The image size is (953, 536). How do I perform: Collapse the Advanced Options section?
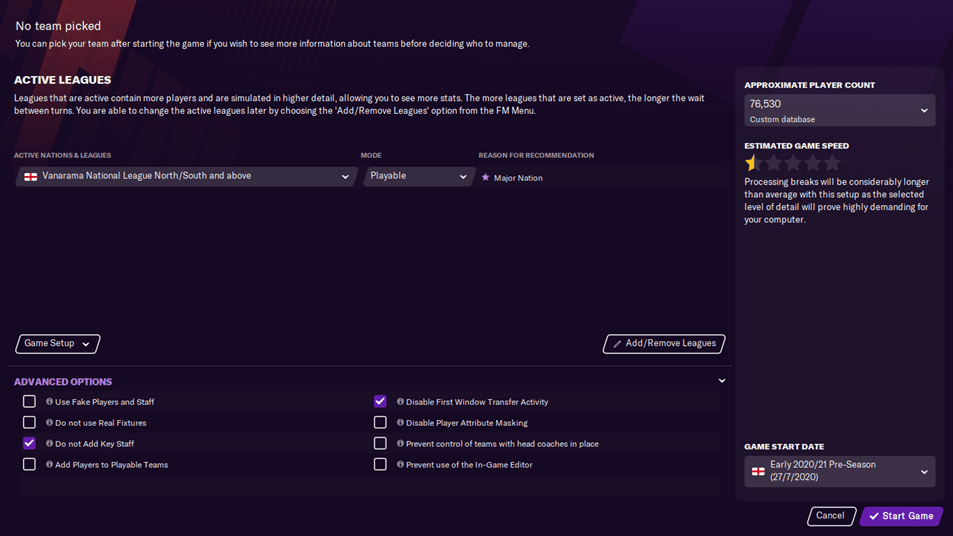(722, 381)
